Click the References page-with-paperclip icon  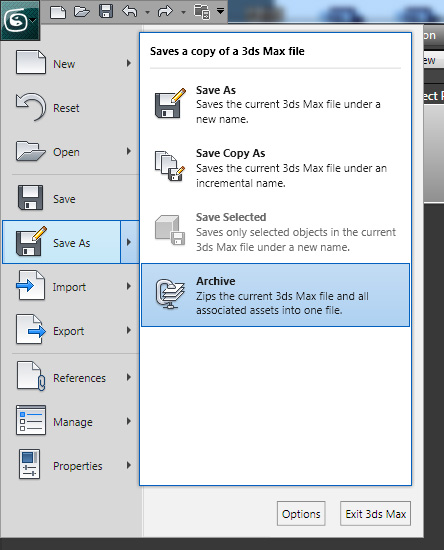point(31,376)
